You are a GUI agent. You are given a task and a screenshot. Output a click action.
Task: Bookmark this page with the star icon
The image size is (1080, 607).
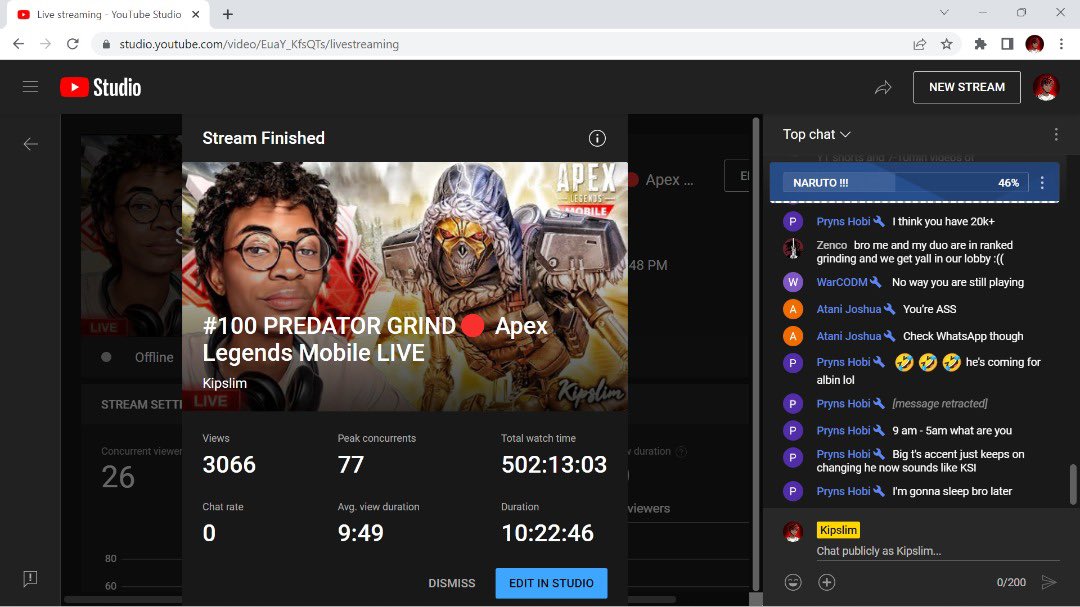click(x=946, y=44)
